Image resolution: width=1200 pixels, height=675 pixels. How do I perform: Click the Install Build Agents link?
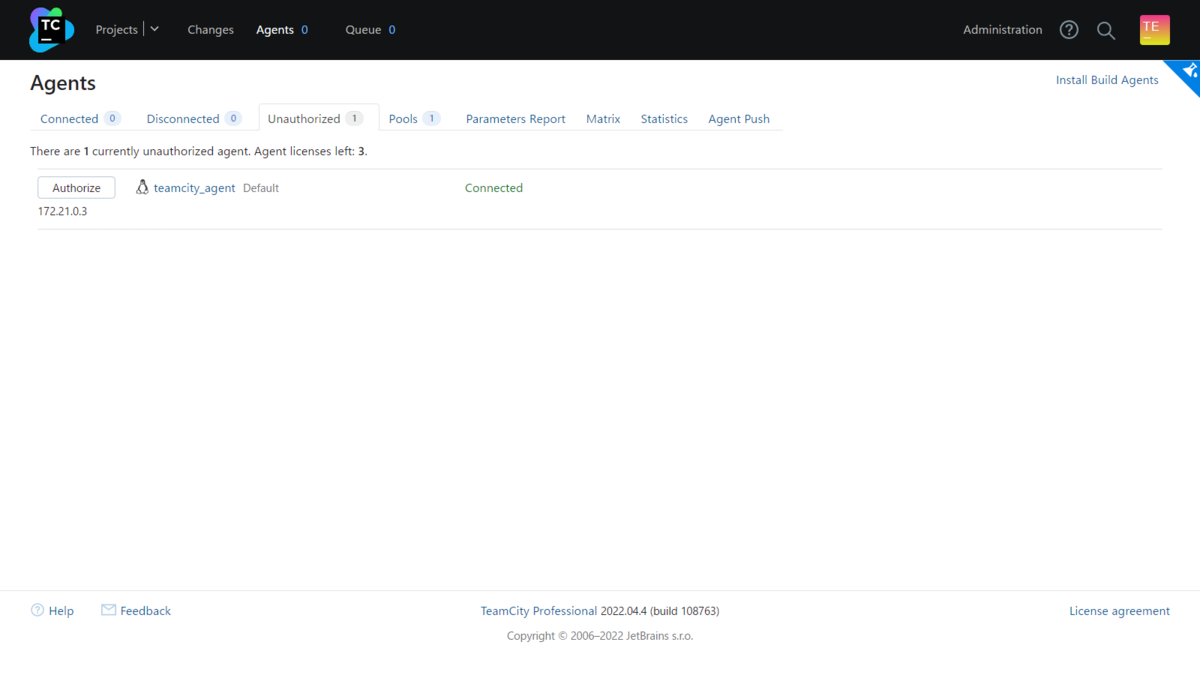[1107, 80]
